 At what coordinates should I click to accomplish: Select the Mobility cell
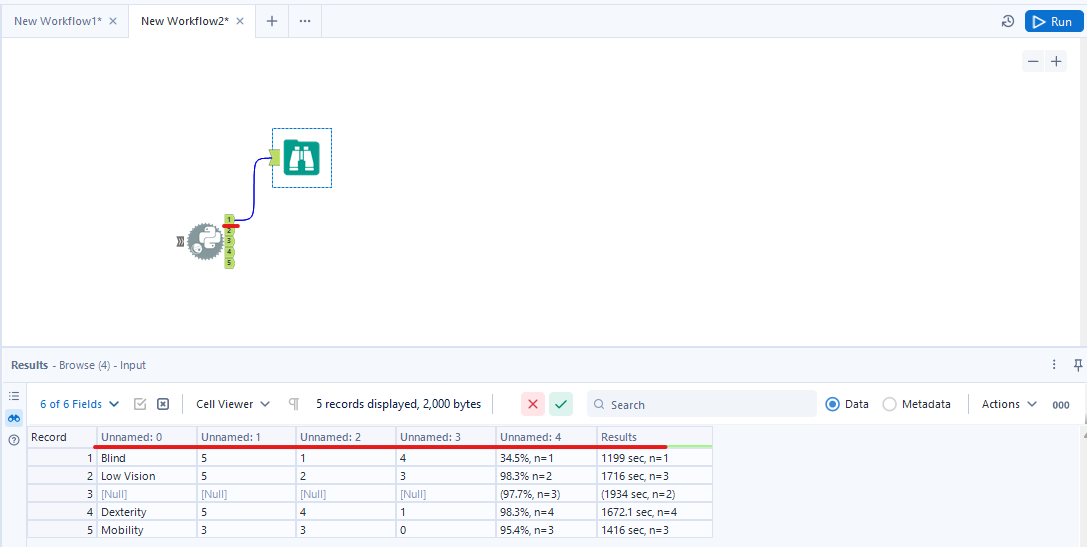click(x=147, y=530)
